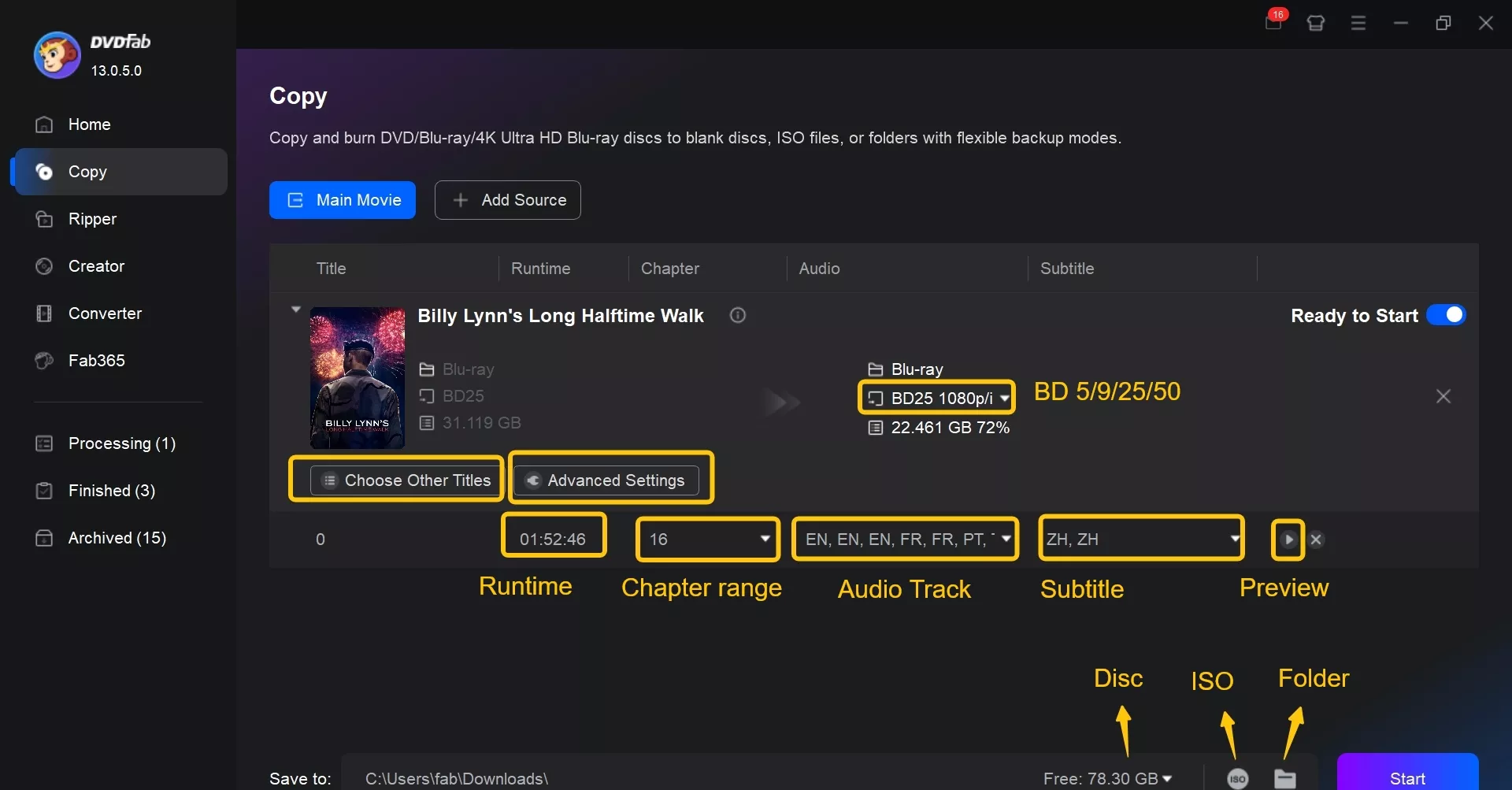1512x790 pixels.
Task: Open the chapter range dropdown showing 16
Action: [707, 539]
